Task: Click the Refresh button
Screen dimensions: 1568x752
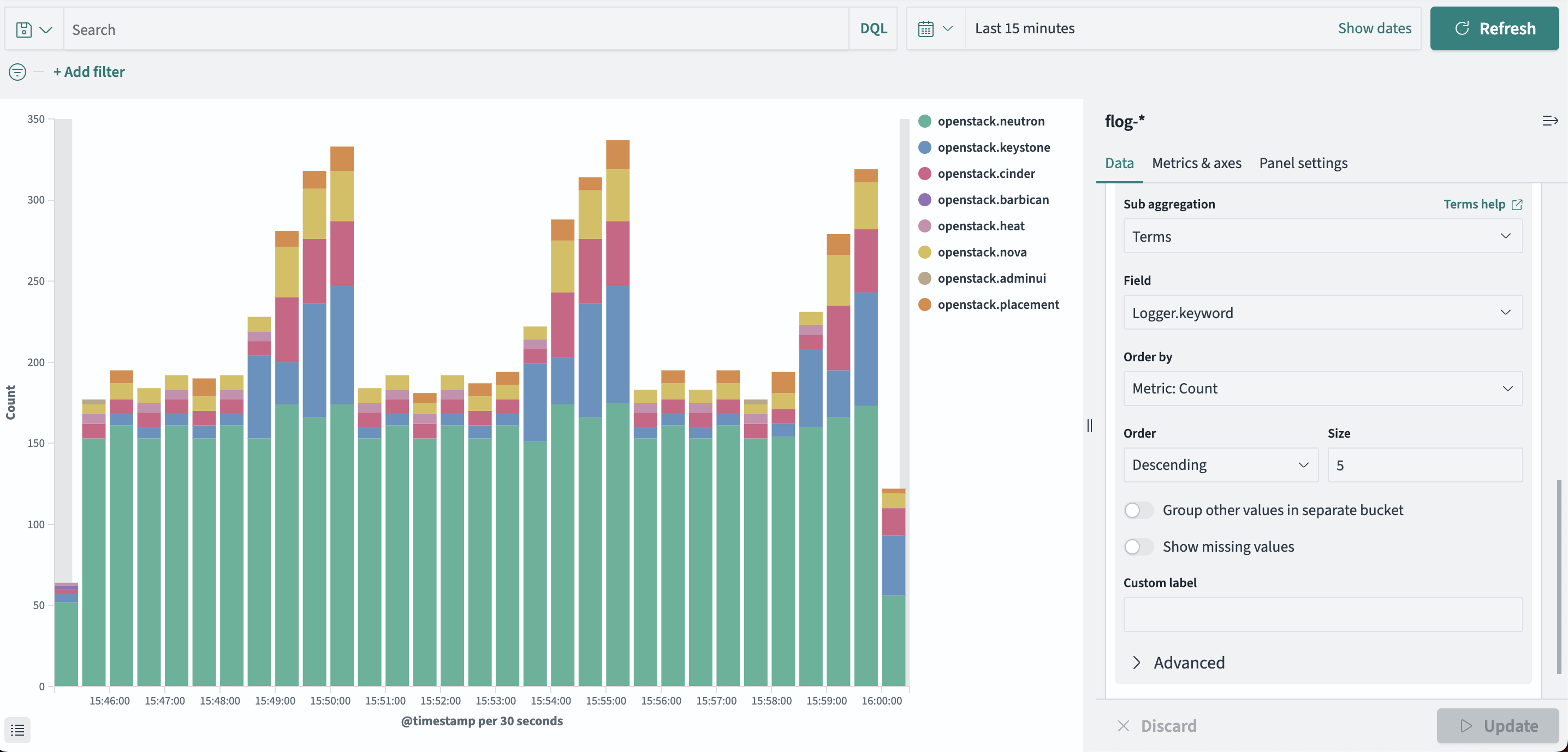Action: tap(1494, 28)
